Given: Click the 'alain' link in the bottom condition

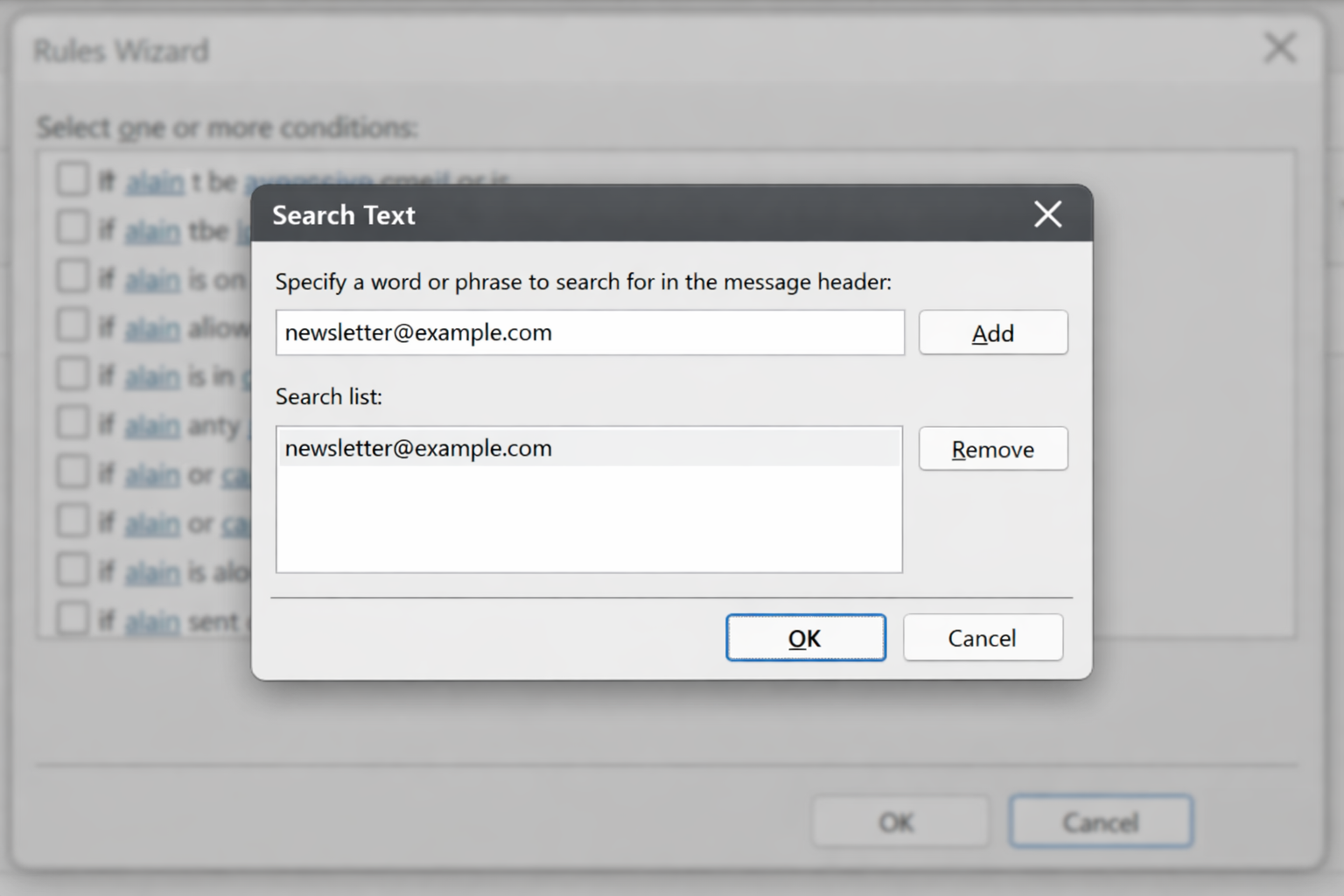Looking at the screenshot, I should [x=154, y=620].
